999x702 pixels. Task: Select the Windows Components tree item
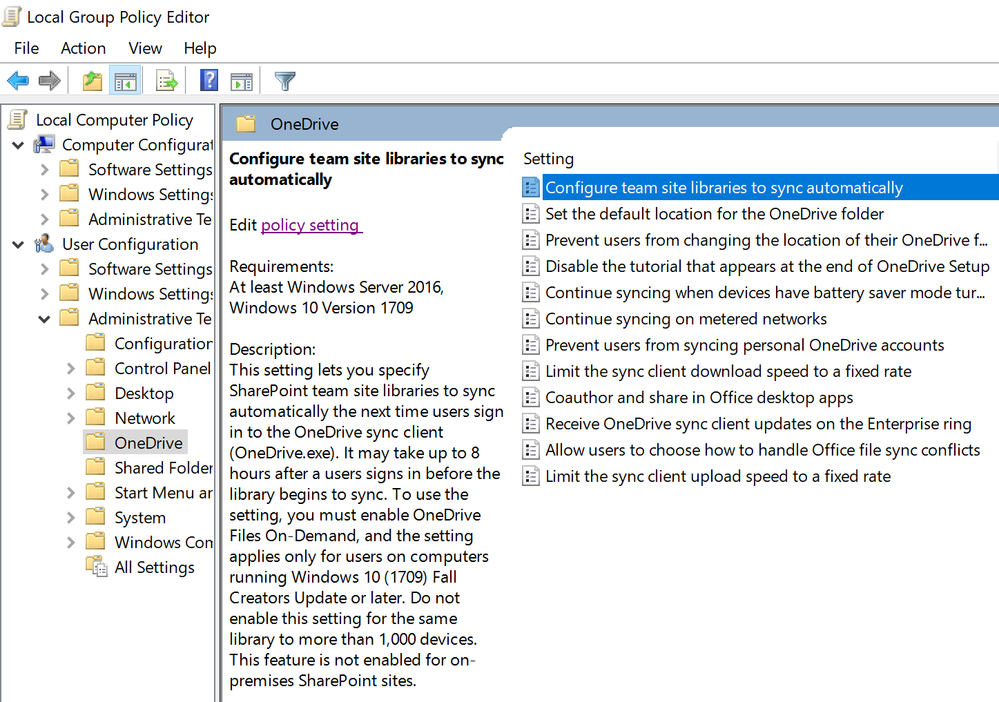(x=163, y=542)
